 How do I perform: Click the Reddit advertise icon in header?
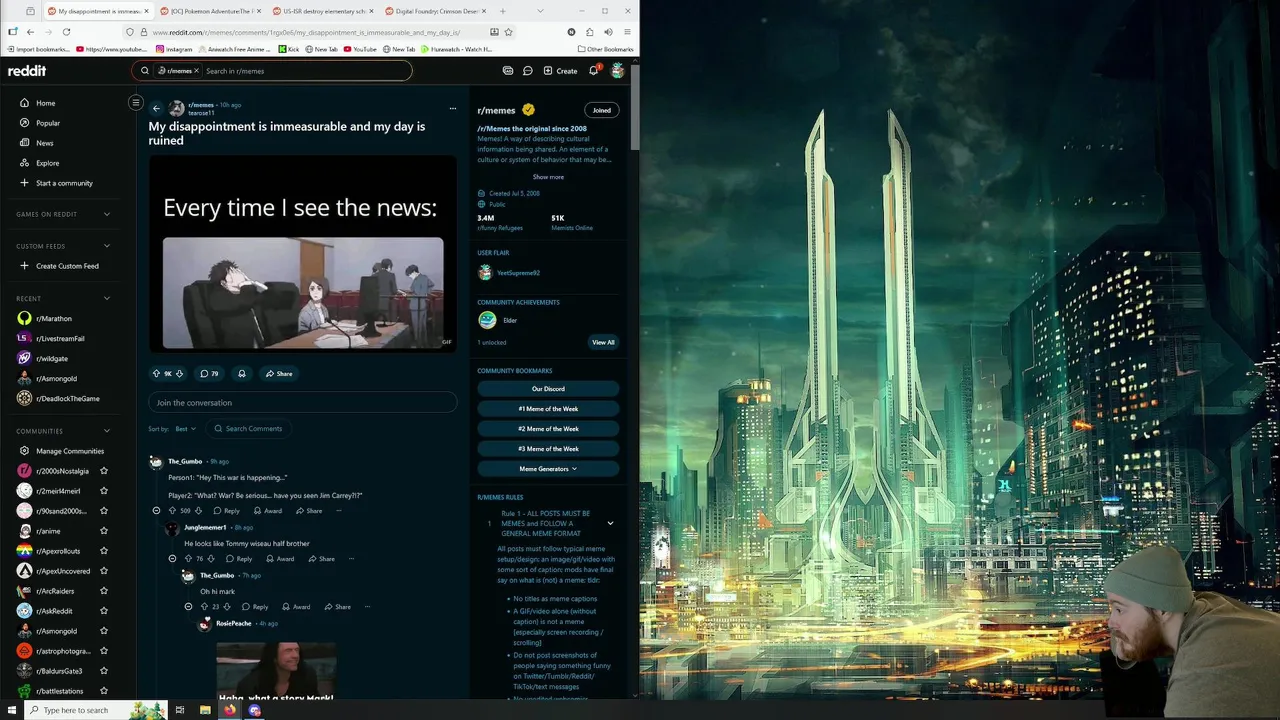pos(508,71)
